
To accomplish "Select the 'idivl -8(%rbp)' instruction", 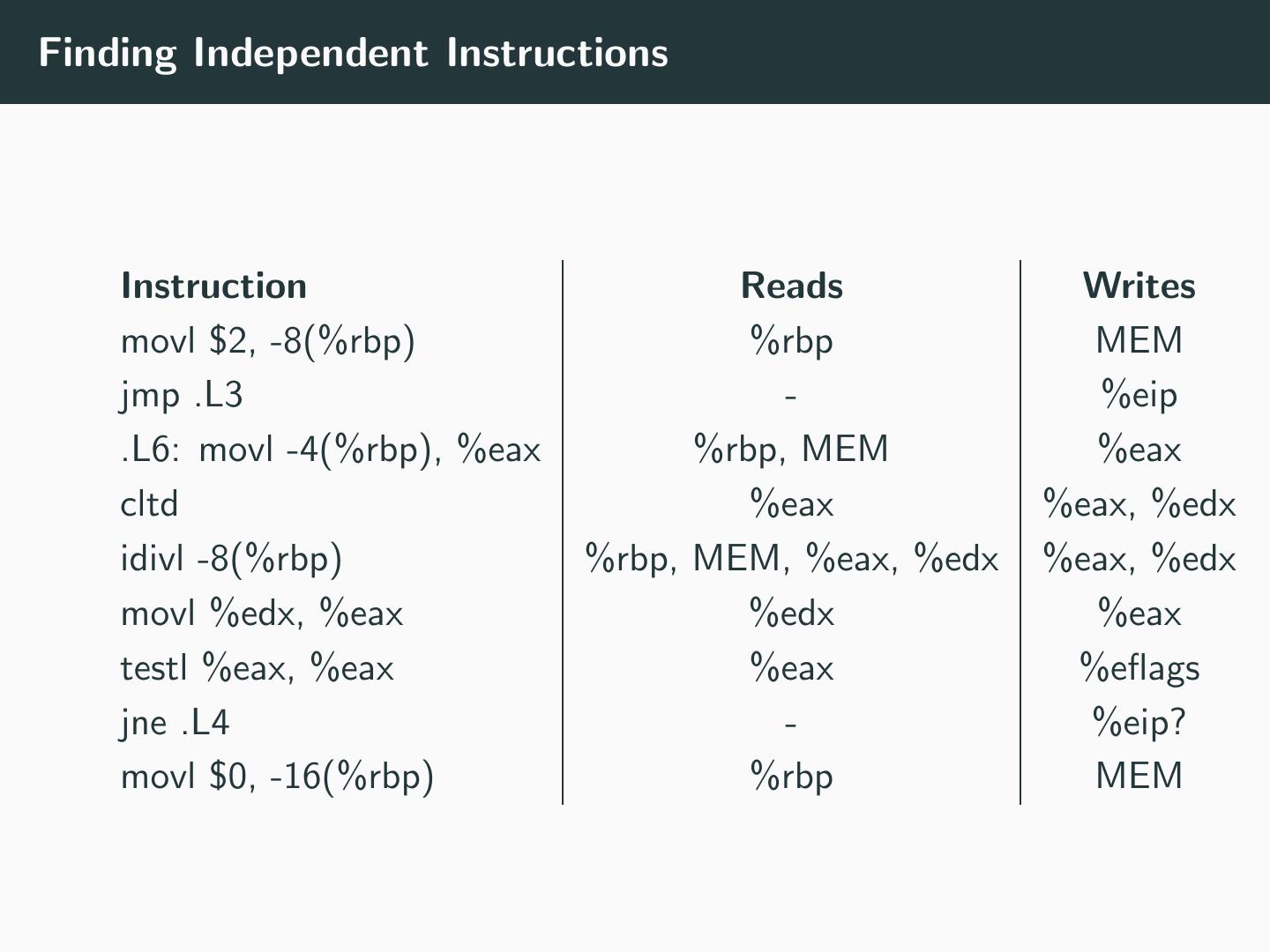I will [231, 559].
